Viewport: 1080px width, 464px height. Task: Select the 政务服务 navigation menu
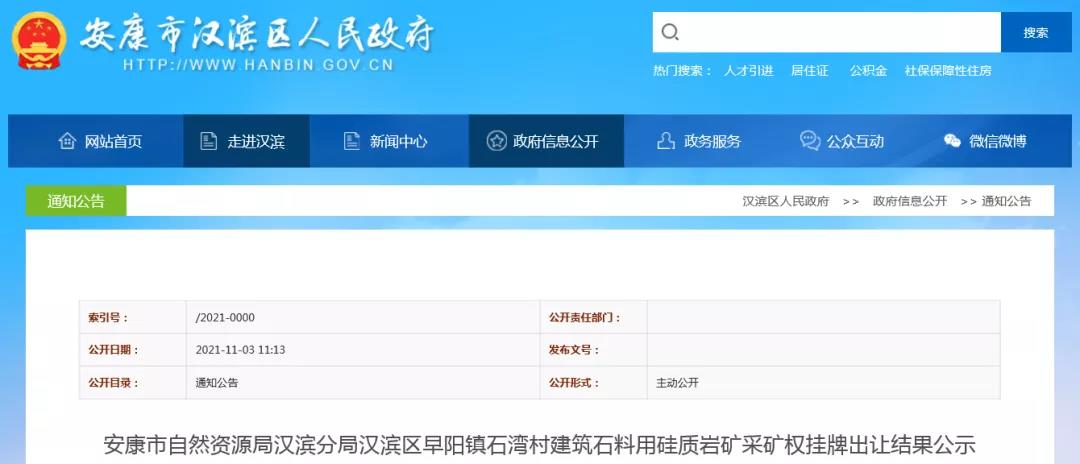point(712,141)
